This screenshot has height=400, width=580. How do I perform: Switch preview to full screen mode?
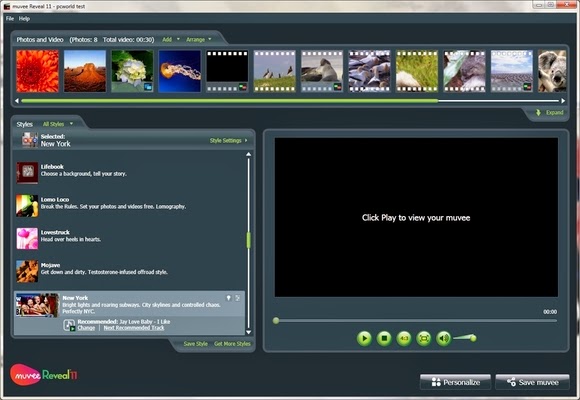(424, 338)
